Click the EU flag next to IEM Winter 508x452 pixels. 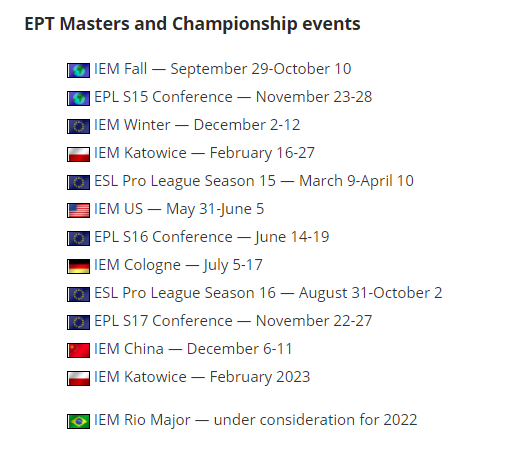click(78, 126)
